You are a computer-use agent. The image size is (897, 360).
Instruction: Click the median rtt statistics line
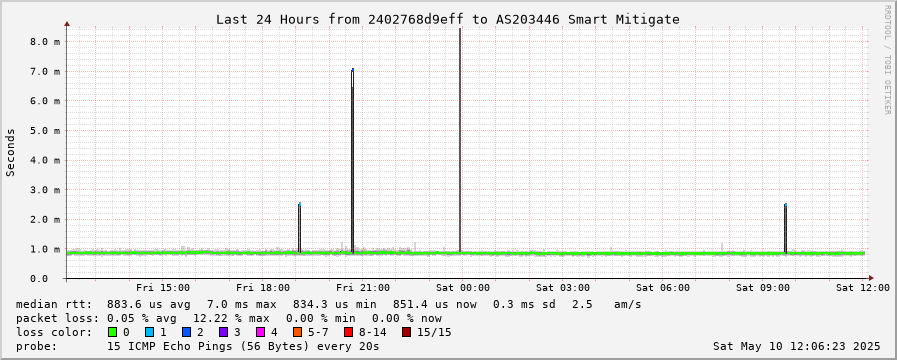(x=328, y=304)
